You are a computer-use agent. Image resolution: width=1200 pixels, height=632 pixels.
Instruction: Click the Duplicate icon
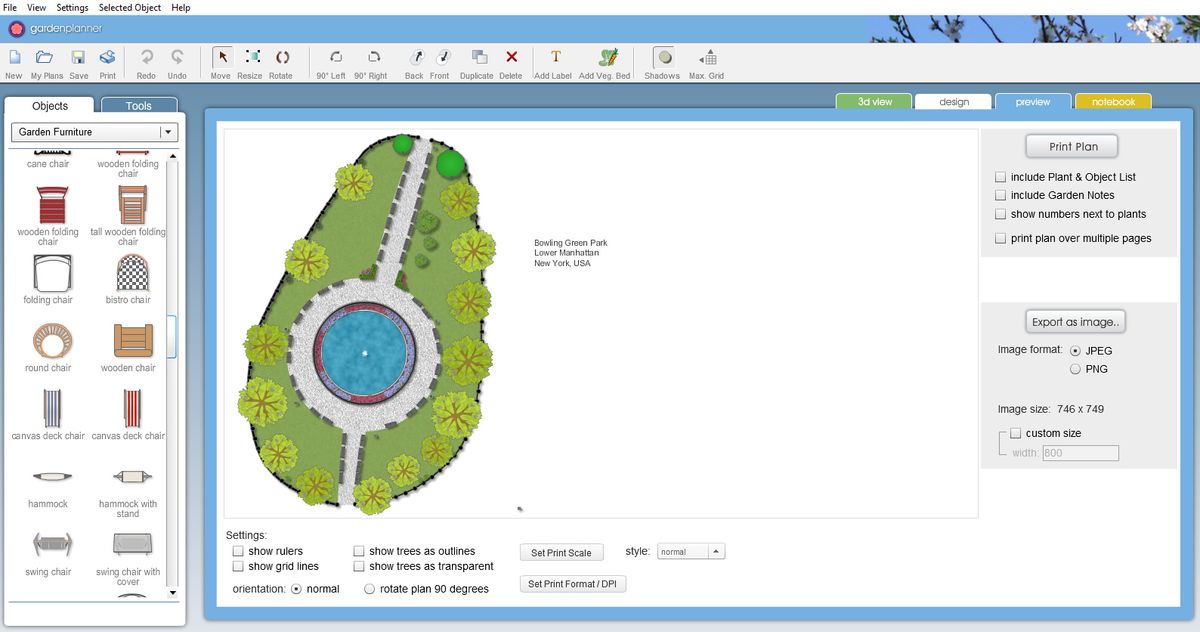tap(477, 58)
